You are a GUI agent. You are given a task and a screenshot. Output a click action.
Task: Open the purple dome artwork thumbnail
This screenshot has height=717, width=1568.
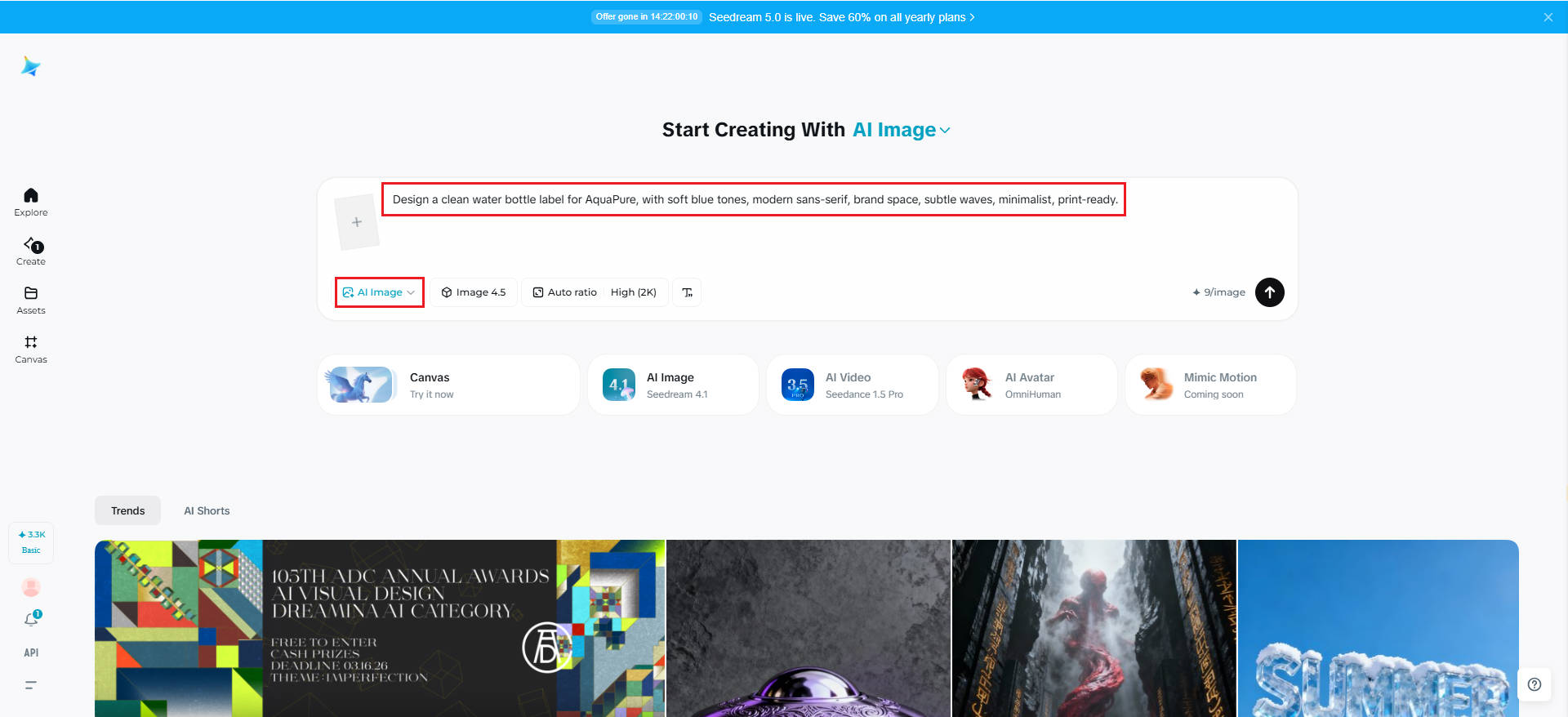click(808, 628)
